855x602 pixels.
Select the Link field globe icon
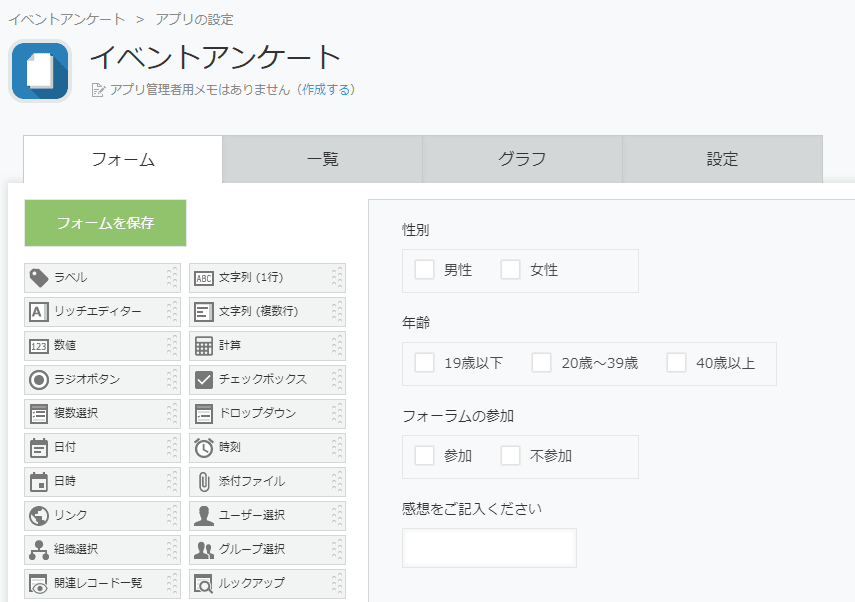[39, 516]
